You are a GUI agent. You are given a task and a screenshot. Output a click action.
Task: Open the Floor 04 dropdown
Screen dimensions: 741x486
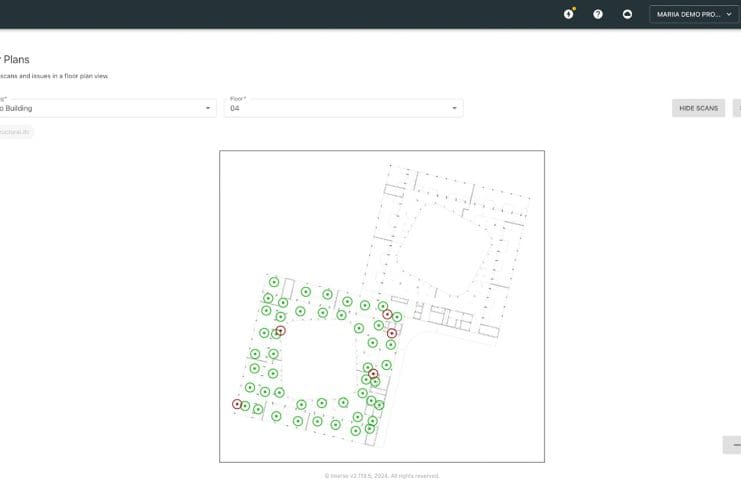pyautogui.click(x=342, y=108)
